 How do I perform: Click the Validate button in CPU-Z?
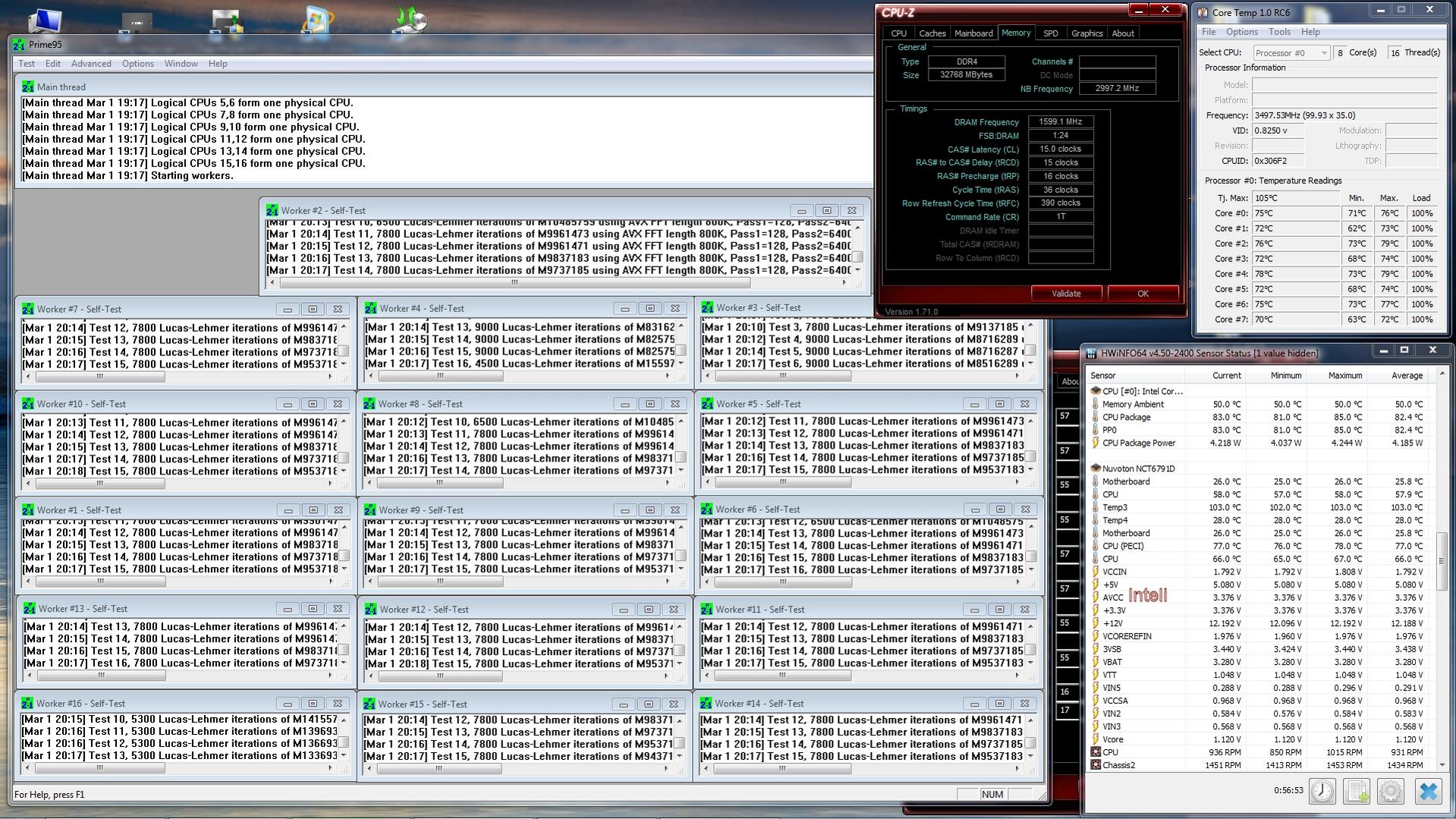pyautogui.click(x=1066, y=294)
